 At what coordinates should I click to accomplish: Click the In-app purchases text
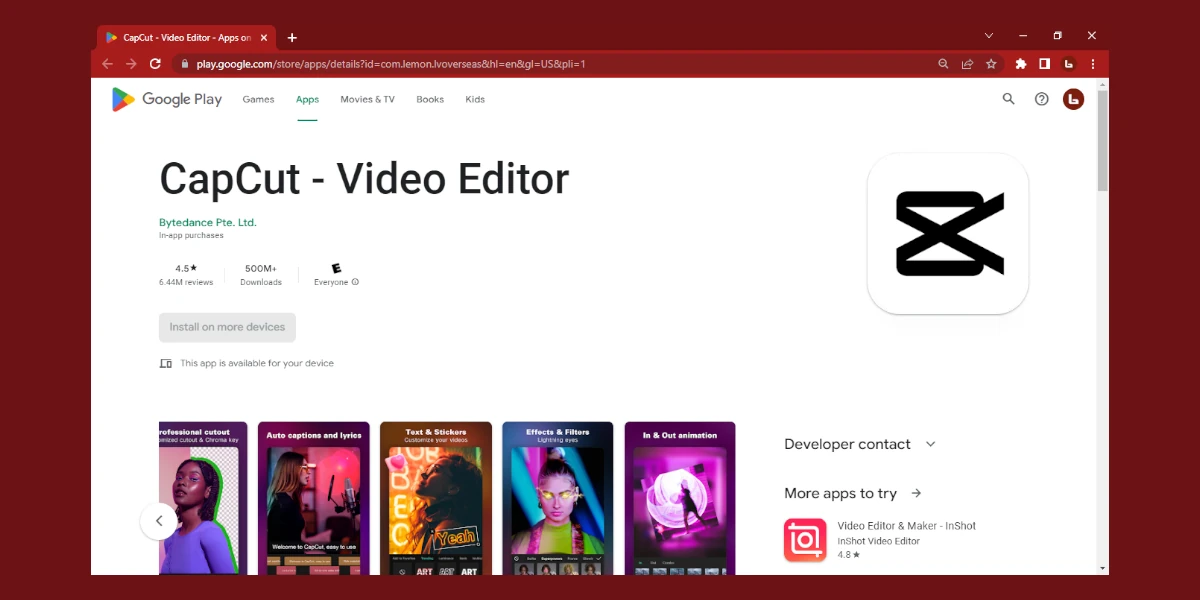(191, 236)
